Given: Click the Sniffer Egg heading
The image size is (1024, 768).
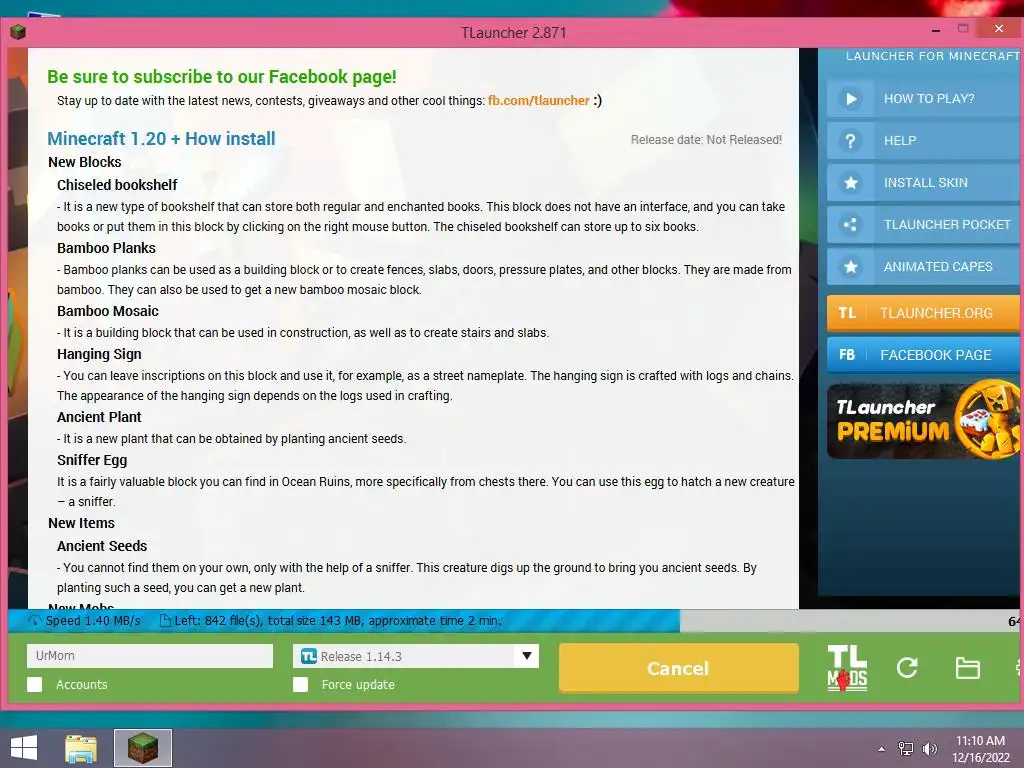Looking at the screenshot, I should (92, 460).
